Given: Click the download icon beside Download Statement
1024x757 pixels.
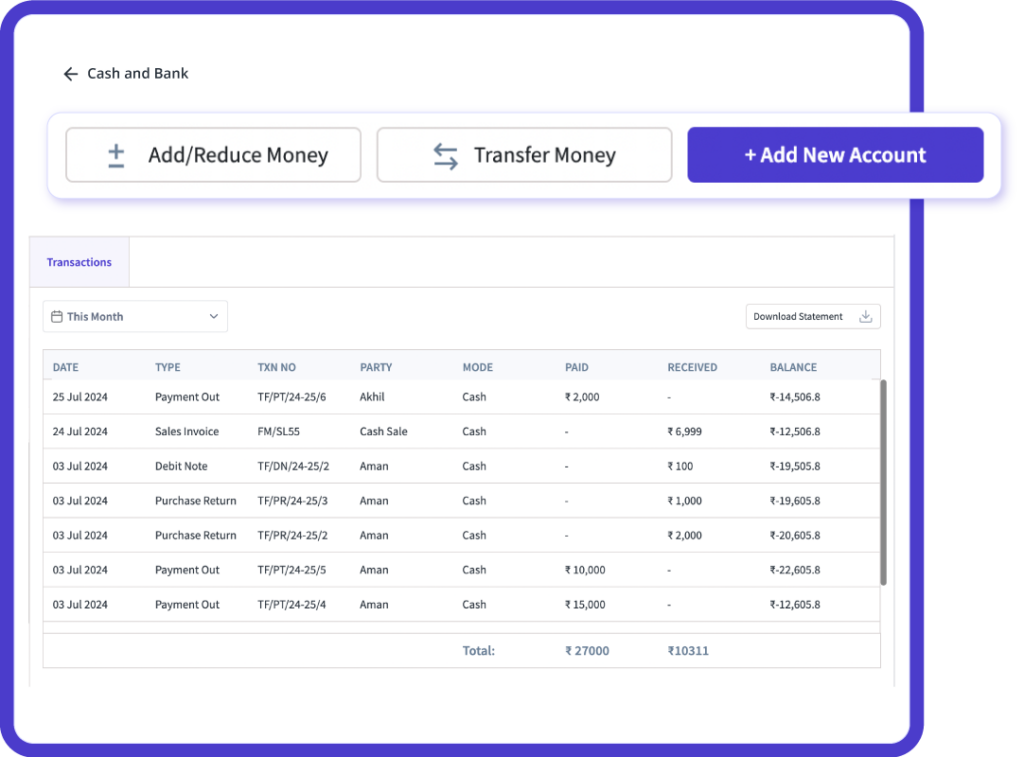Looking at the screenshot, I should [864, 315].
